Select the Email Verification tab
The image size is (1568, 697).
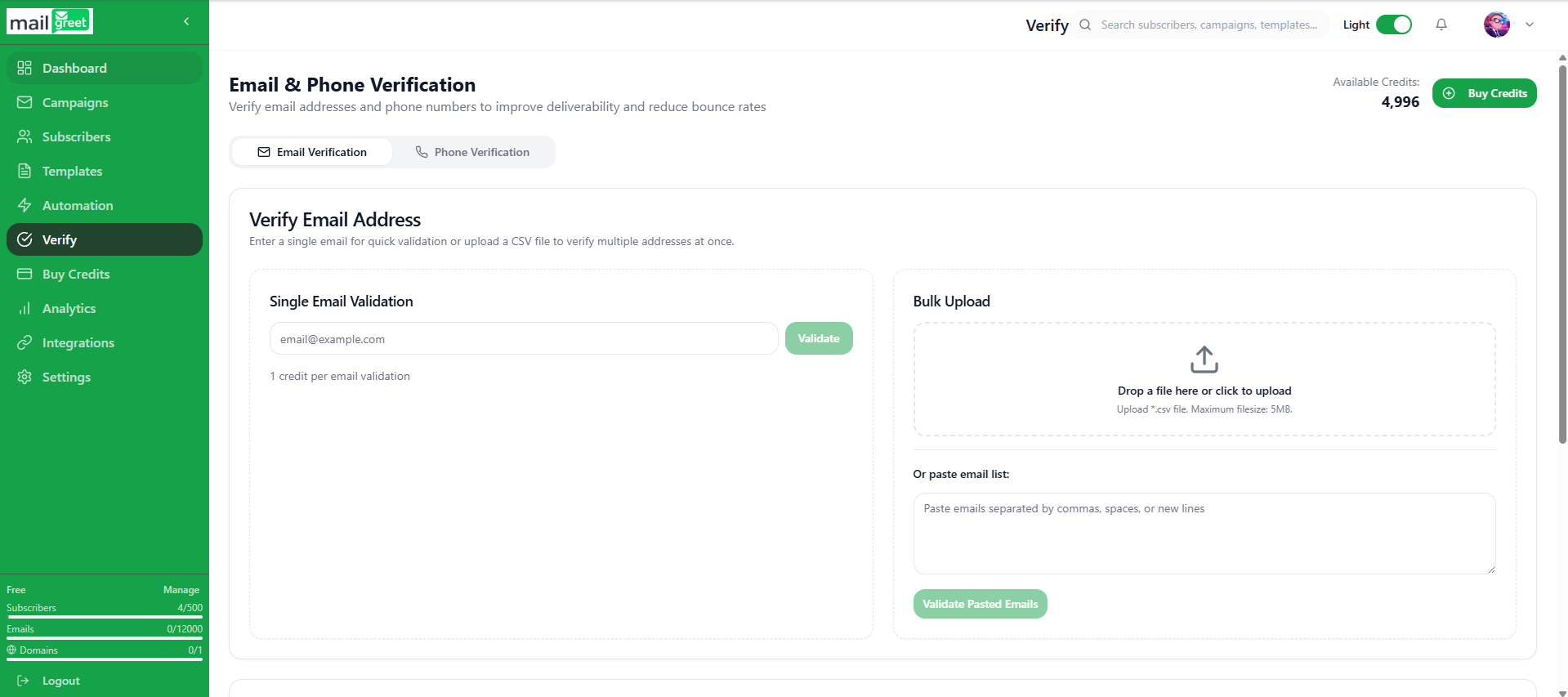point(311,152)
